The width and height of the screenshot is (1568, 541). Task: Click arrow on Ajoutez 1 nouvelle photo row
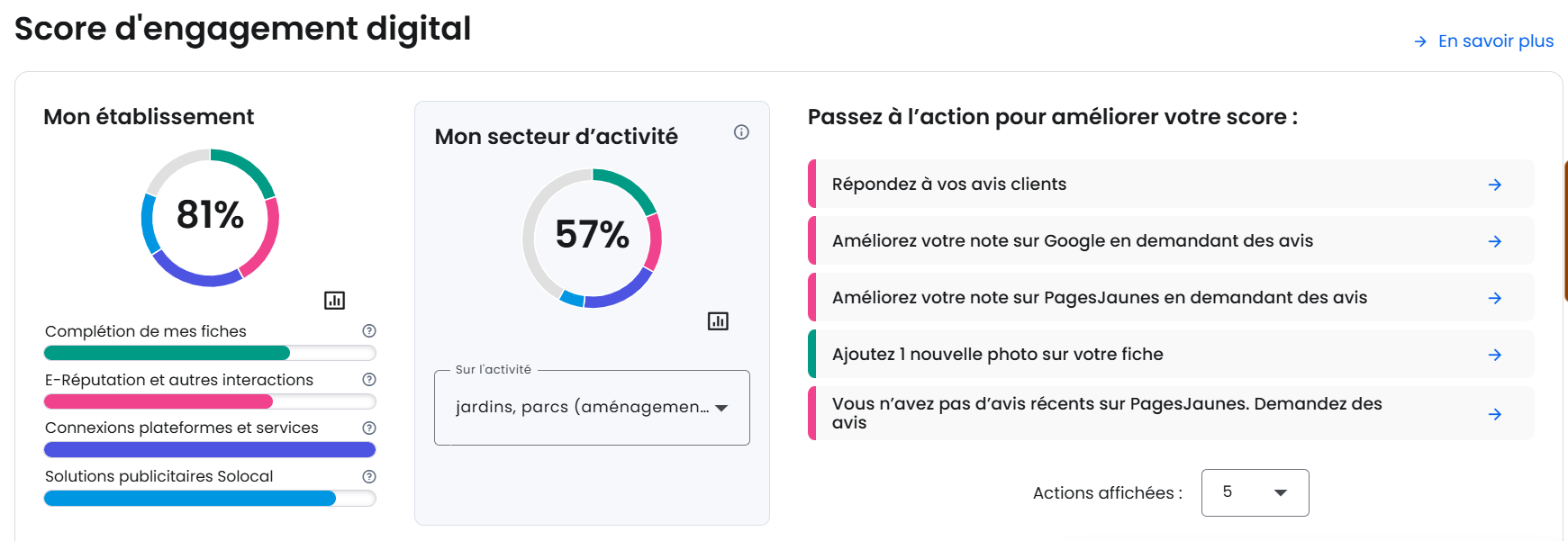tap(1495, 355)
